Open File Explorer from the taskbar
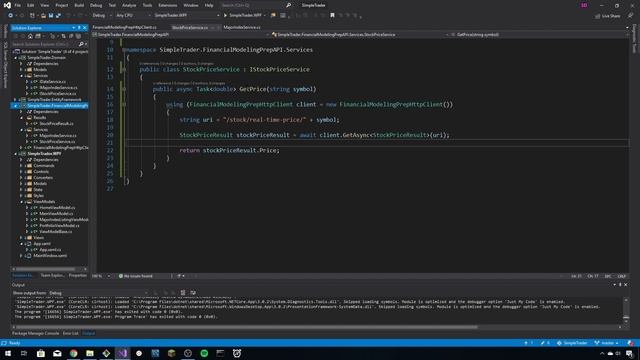Screen dimensions: 640x360 pyautogui.click(x=90, y=353)
